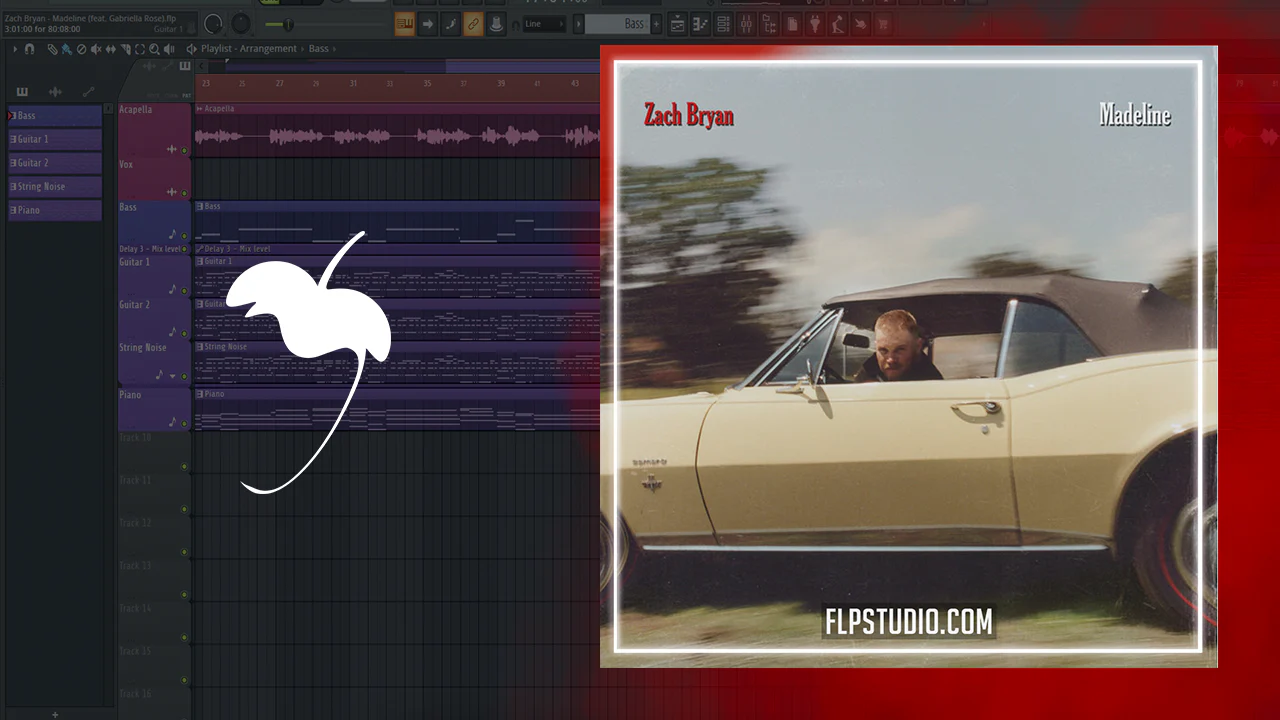Screen dimensions: 1280x720
Task: Click the scroll arrow right of Bass in the picker
Action: (x=108, y=108)
